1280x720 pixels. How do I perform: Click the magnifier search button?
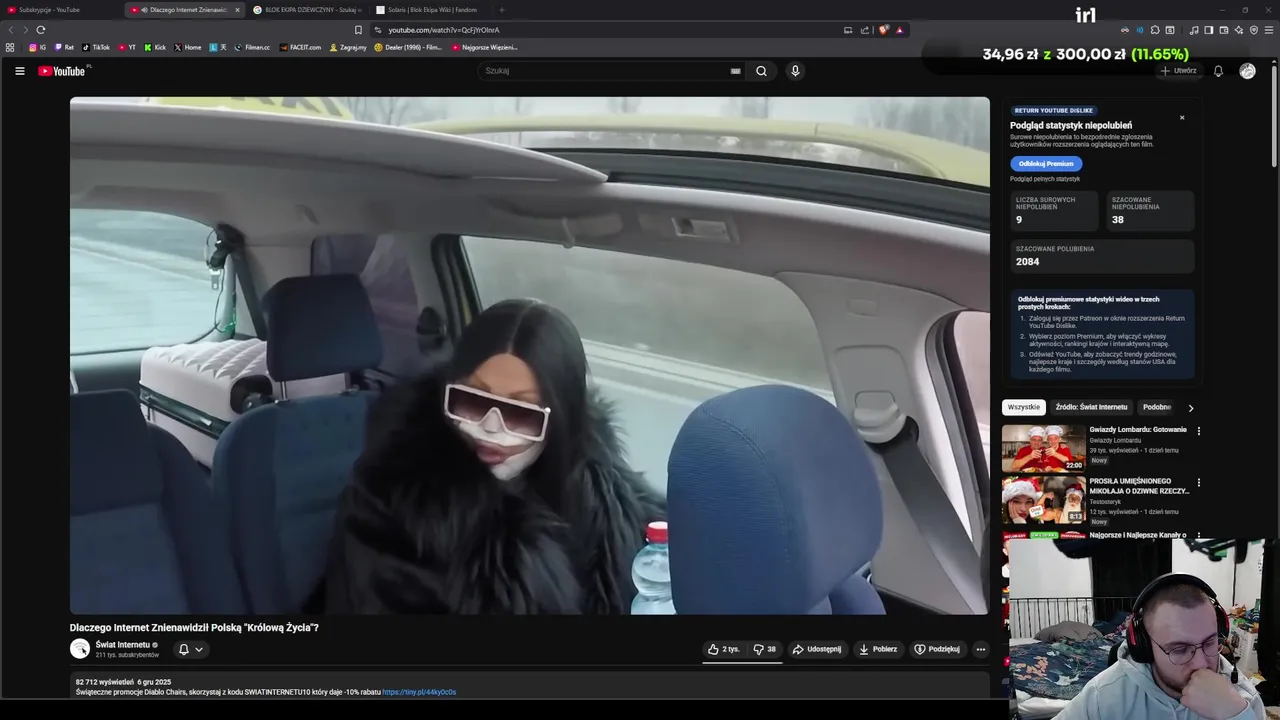pos(761,71)
